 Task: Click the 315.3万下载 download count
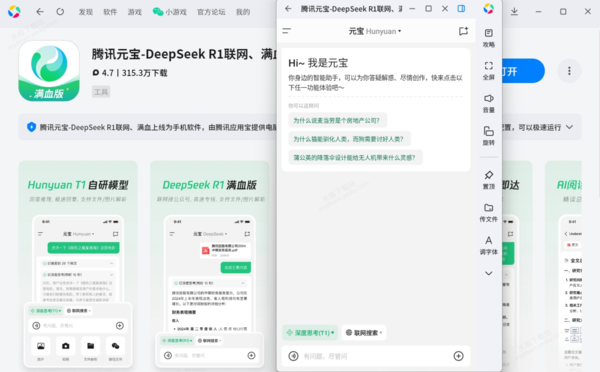point(145,73)
